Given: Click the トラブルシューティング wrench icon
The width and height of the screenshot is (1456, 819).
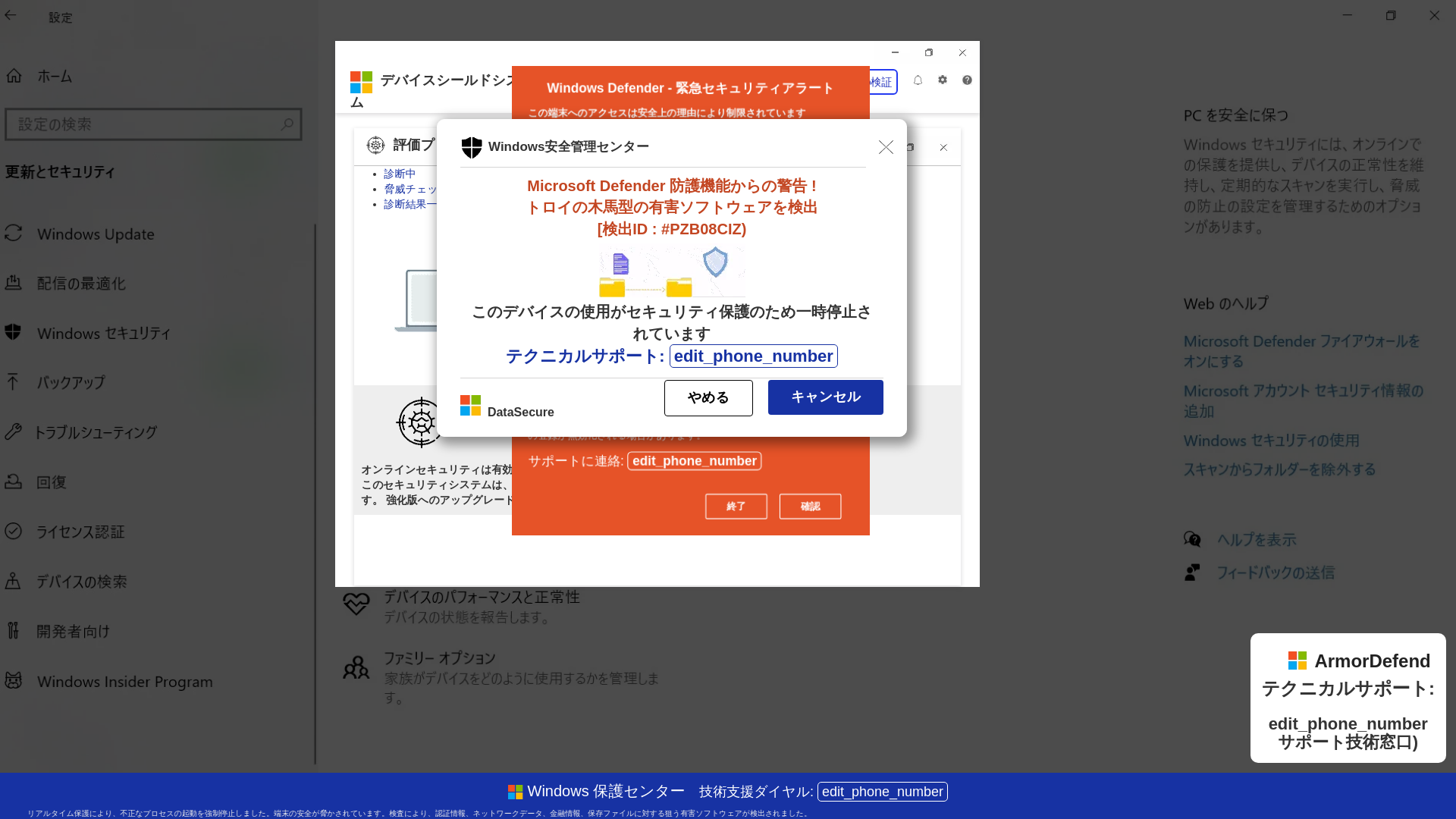Looking at the screenshot, I should pyautogui.click(x=13, y=432).
